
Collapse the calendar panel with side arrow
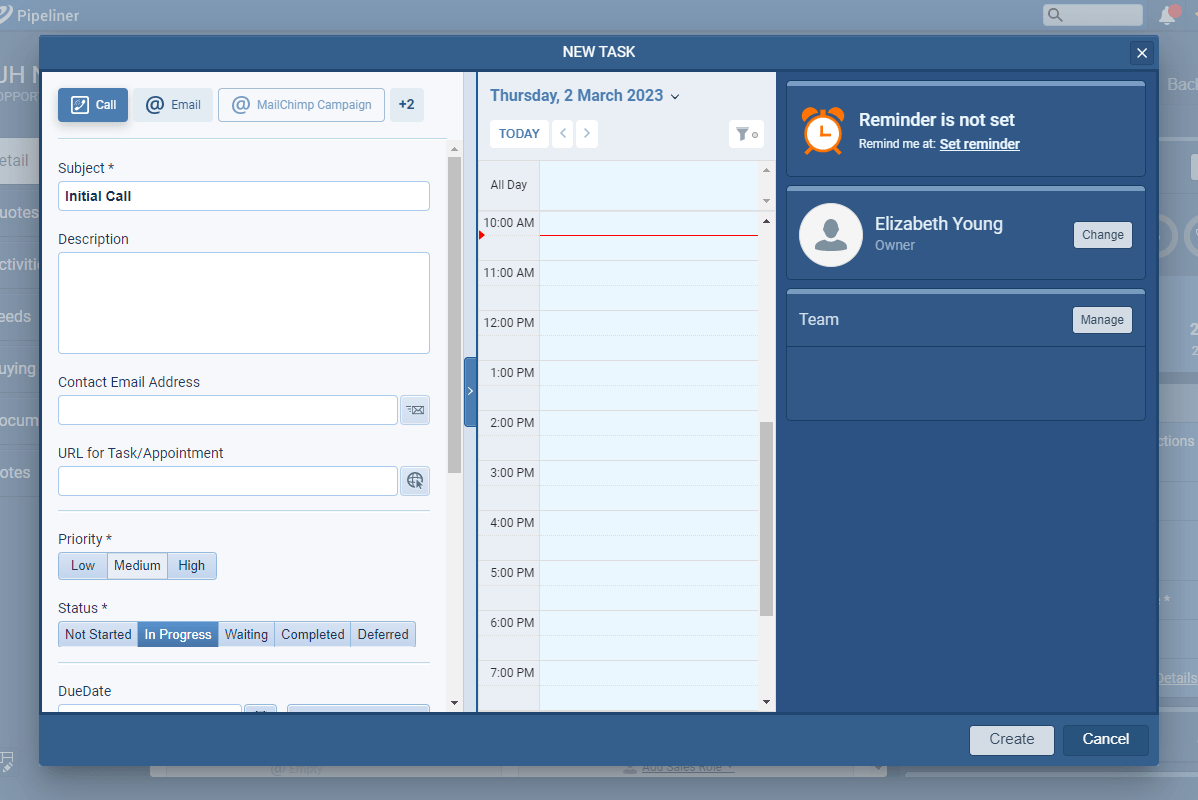470,391
